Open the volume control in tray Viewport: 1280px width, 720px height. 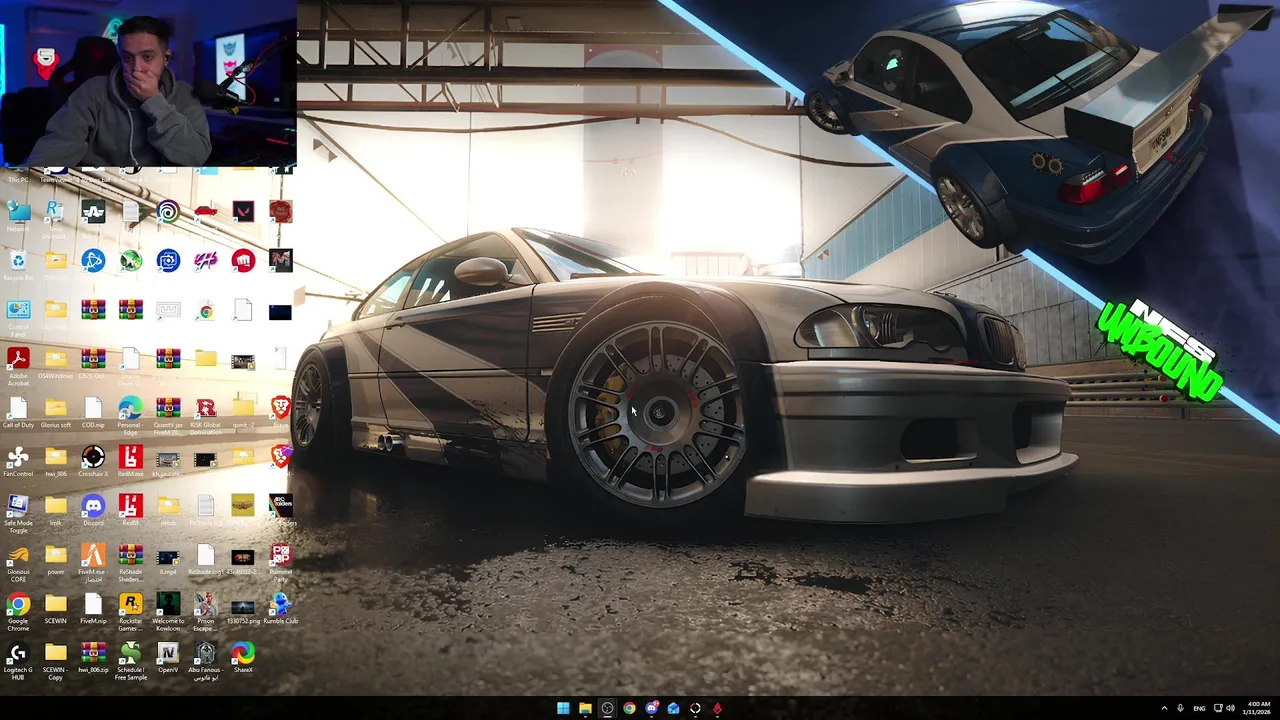point(1230,709)
